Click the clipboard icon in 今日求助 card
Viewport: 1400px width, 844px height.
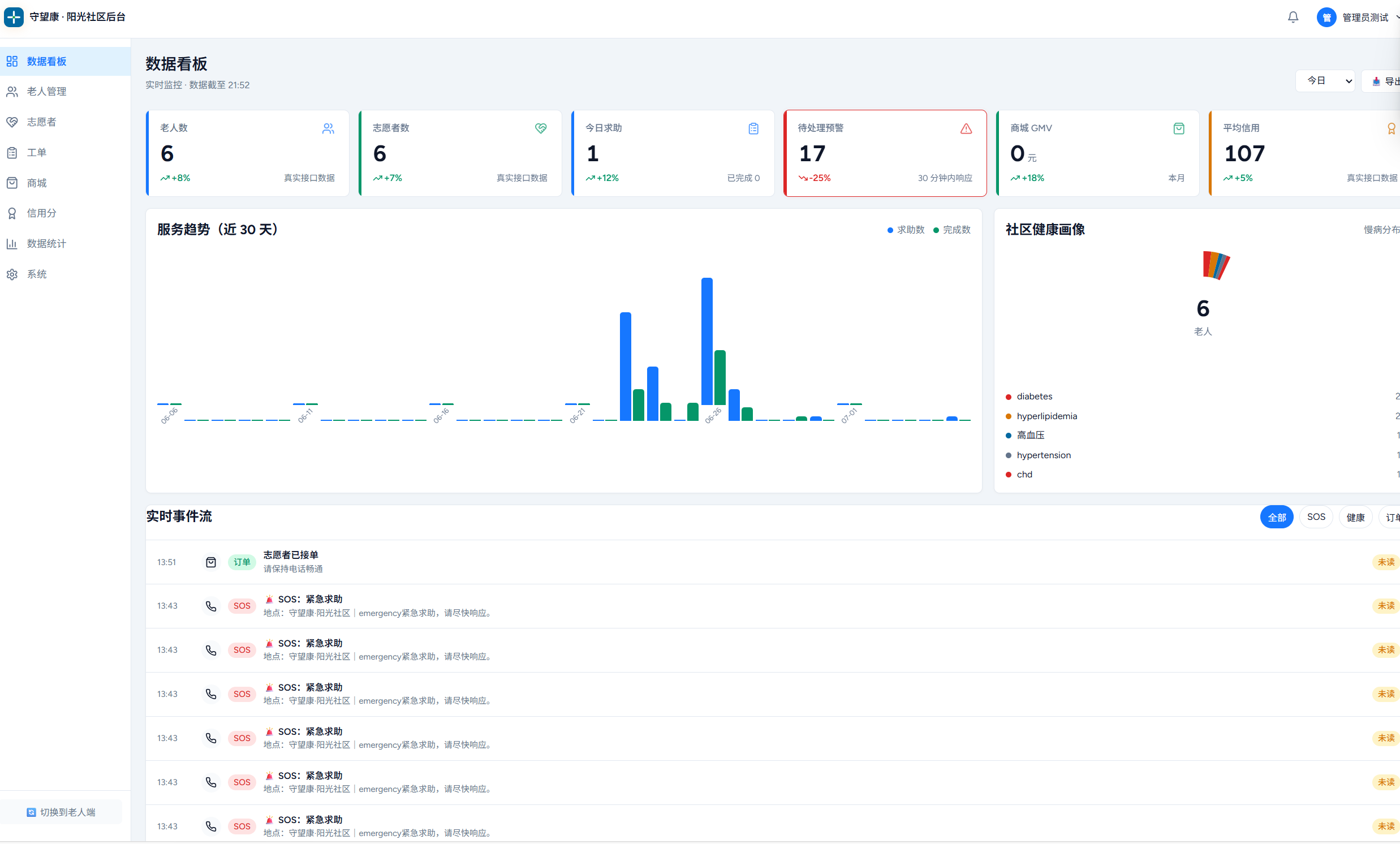pos(753,128)
